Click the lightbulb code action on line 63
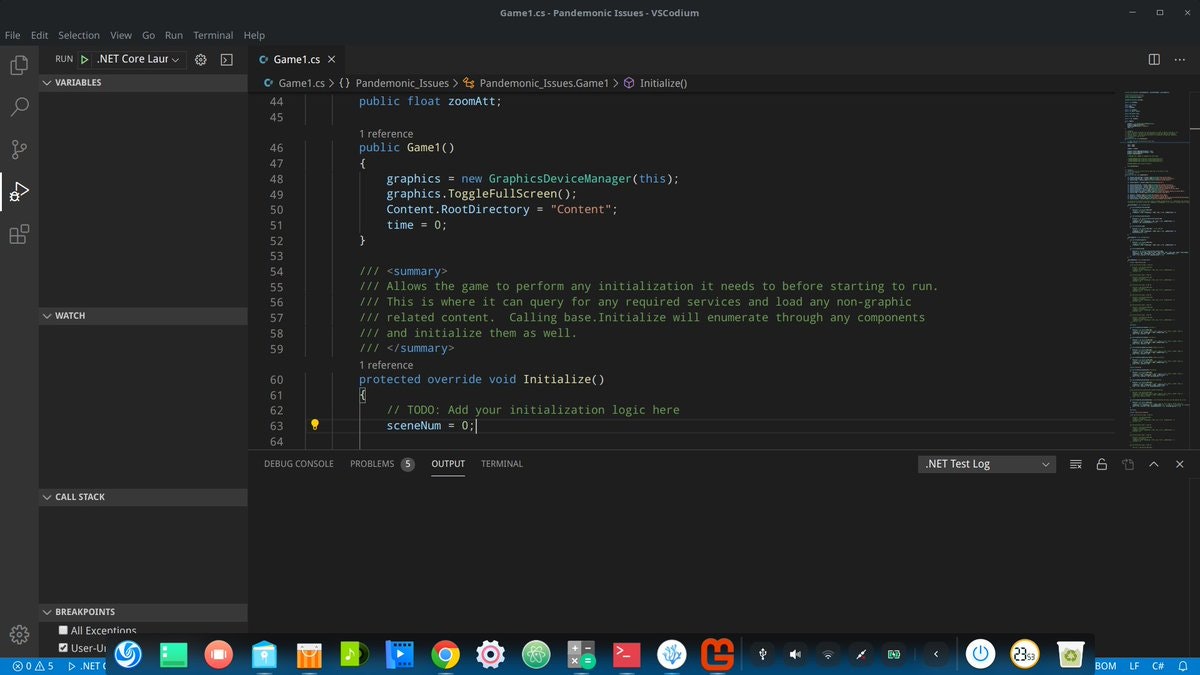Image resolution: width=1200 pixels, height=675 pixels. 315,424
